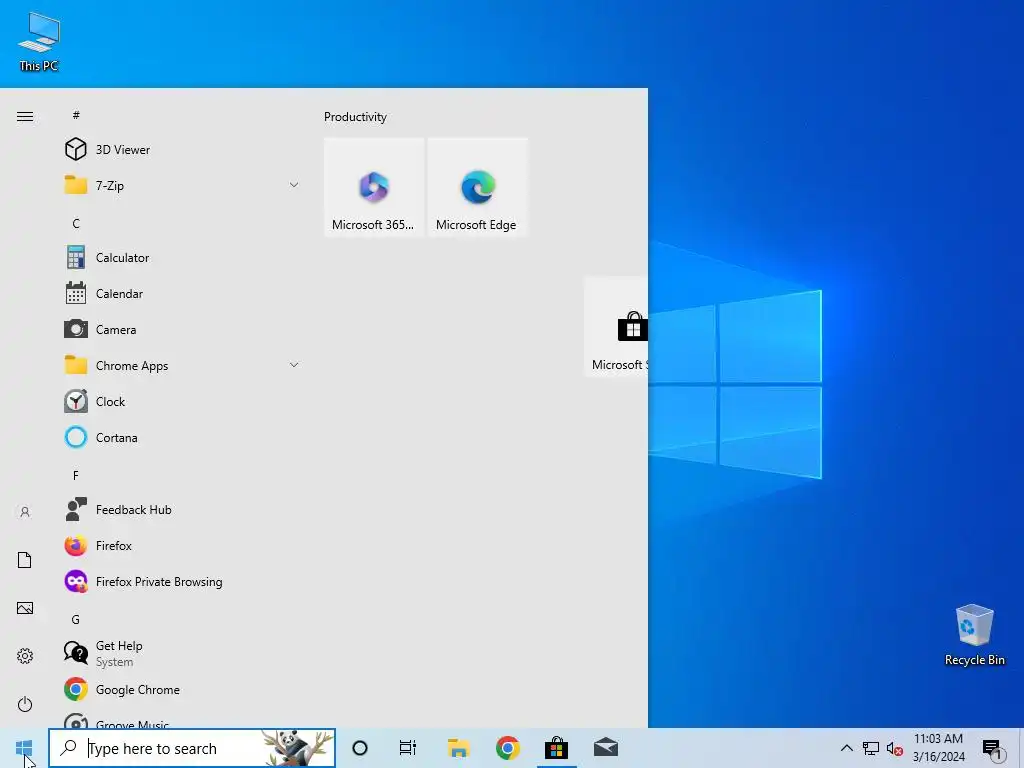Launch Chrome from the taskbar

tap(507, 748)
